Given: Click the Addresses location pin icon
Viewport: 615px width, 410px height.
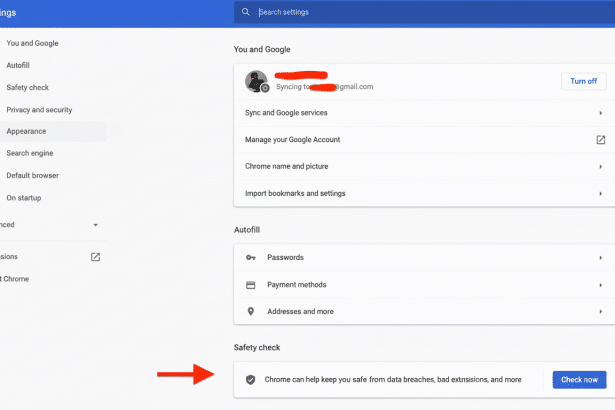Looking at the screenshot, I should pos(251,312).
